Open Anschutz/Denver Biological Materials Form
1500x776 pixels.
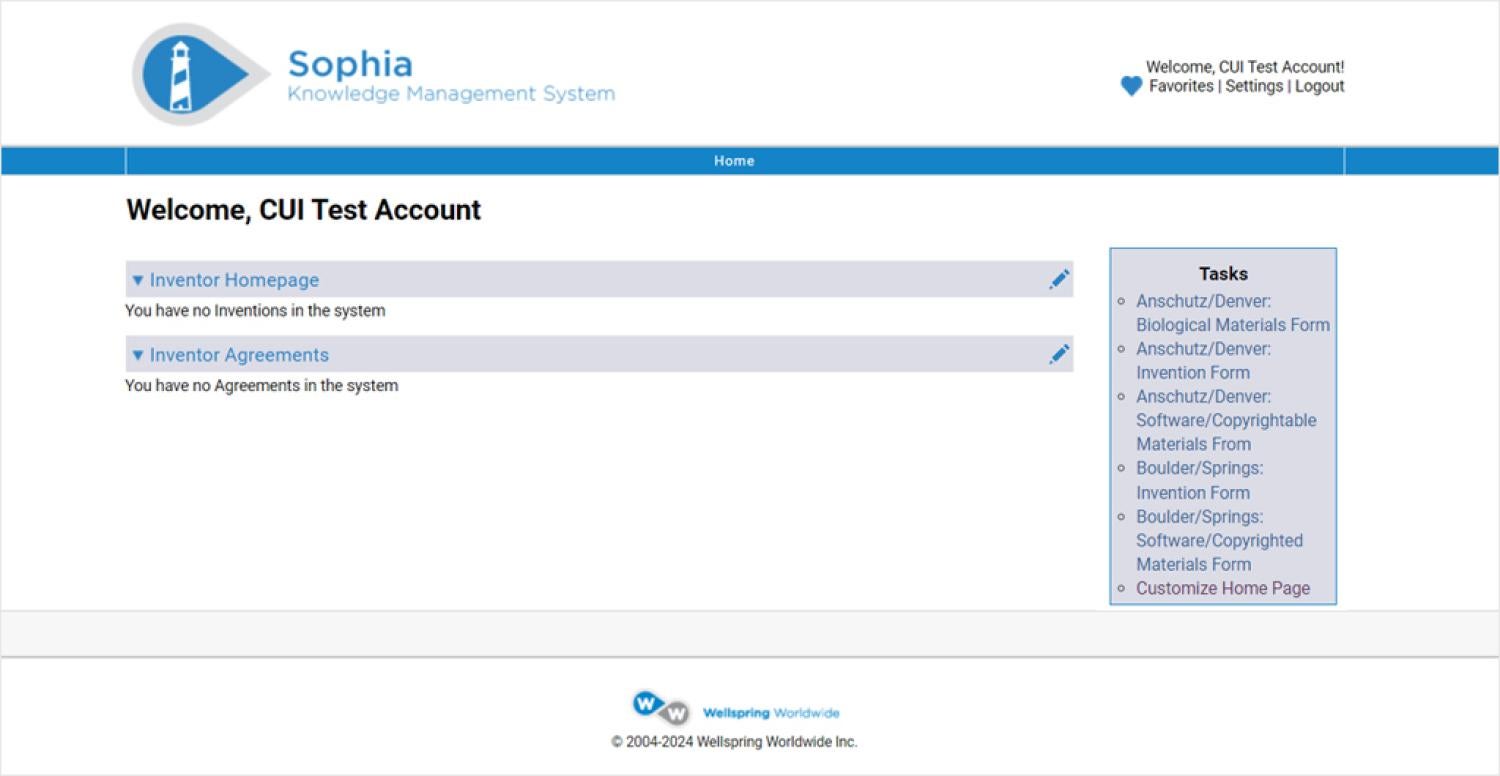(1233, 313)
